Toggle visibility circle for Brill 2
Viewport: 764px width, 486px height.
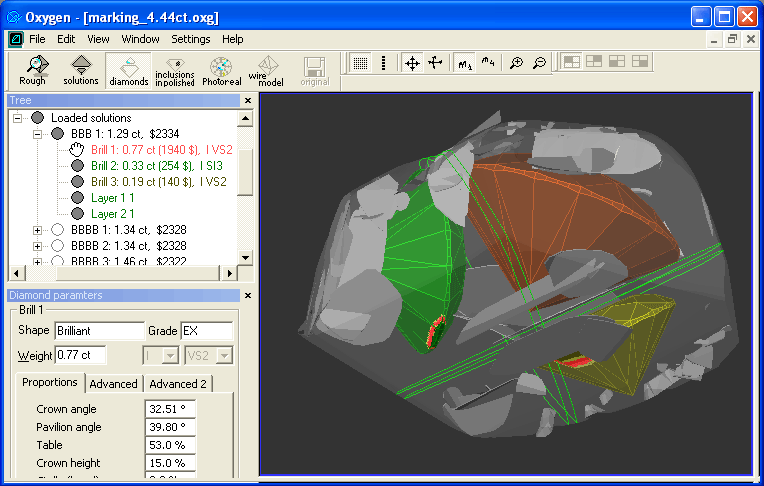click(77, 166)
